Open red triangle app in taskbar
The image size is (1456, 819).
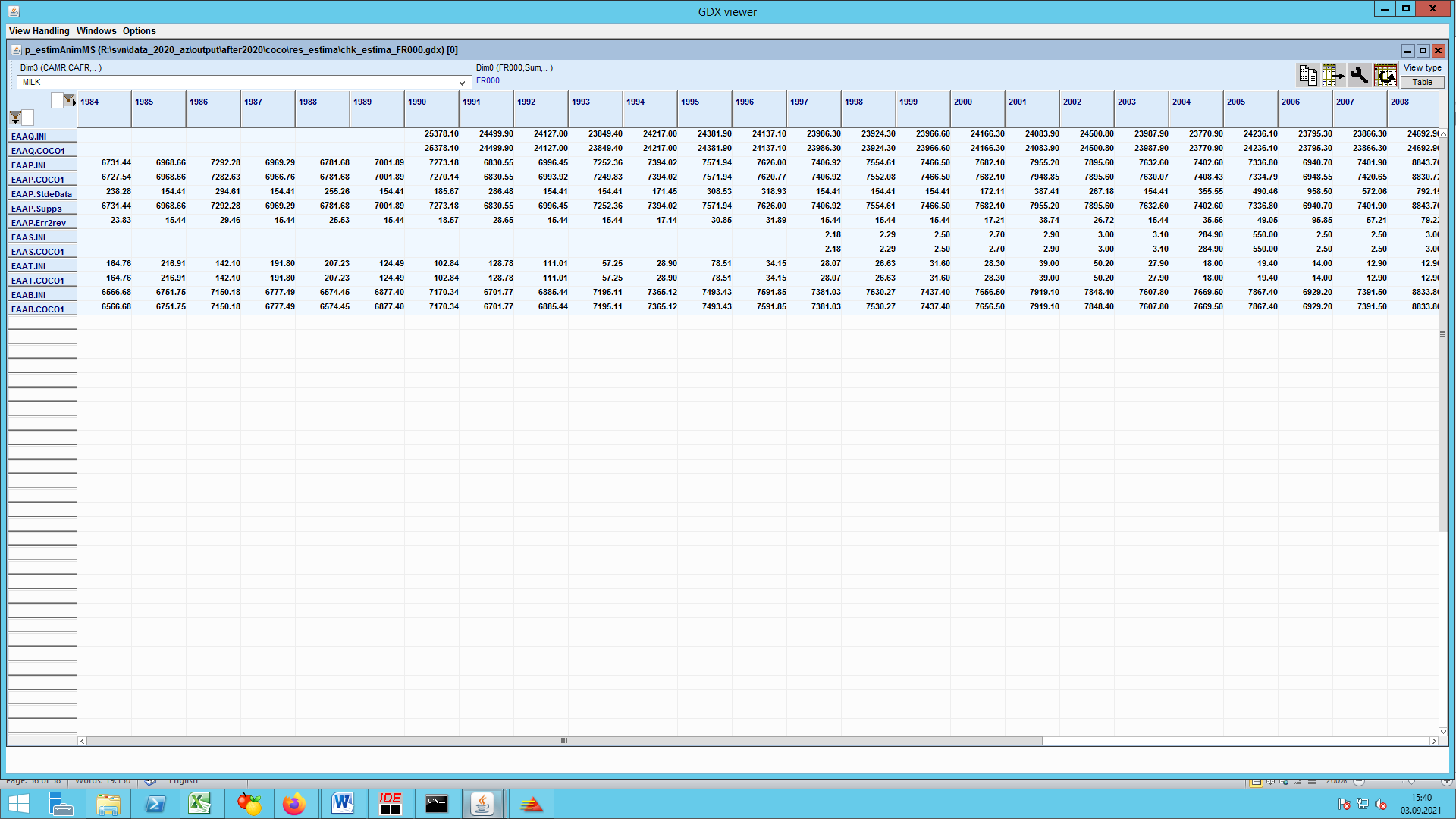click(x=531, y=804)
